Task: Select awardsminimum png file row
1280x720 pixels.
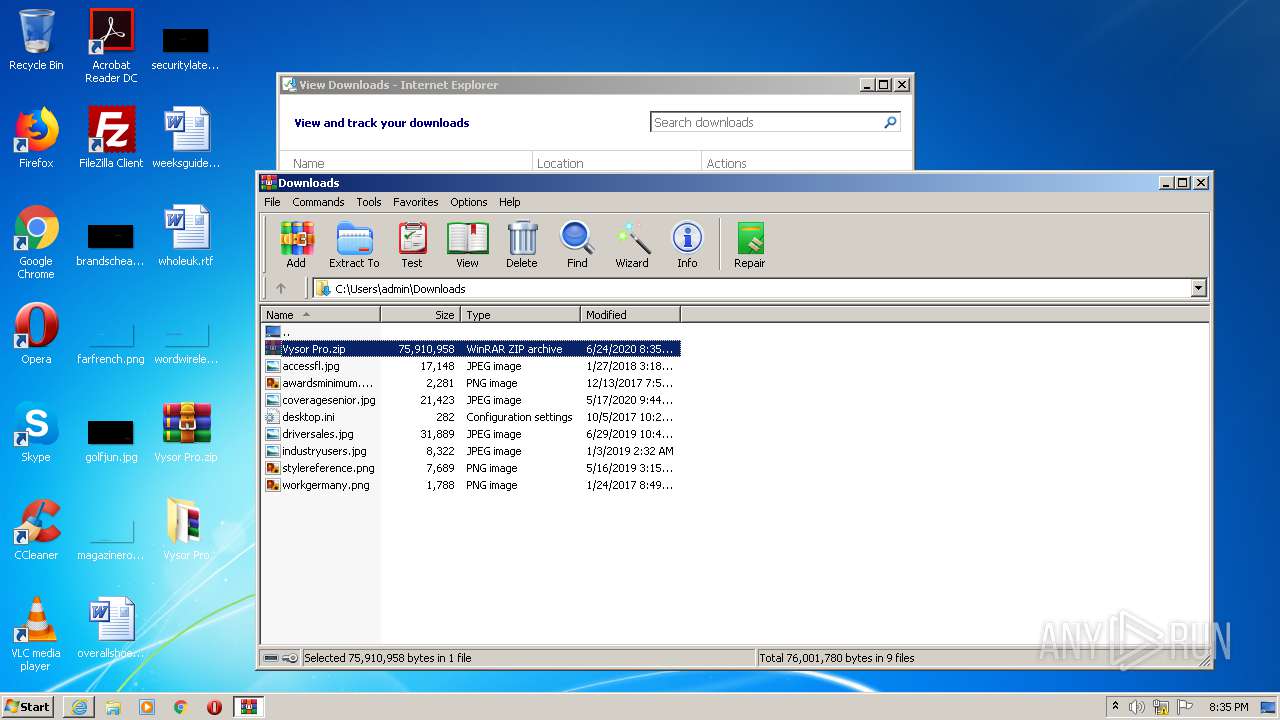Action: pyautogui.click(x=471, y=383)
